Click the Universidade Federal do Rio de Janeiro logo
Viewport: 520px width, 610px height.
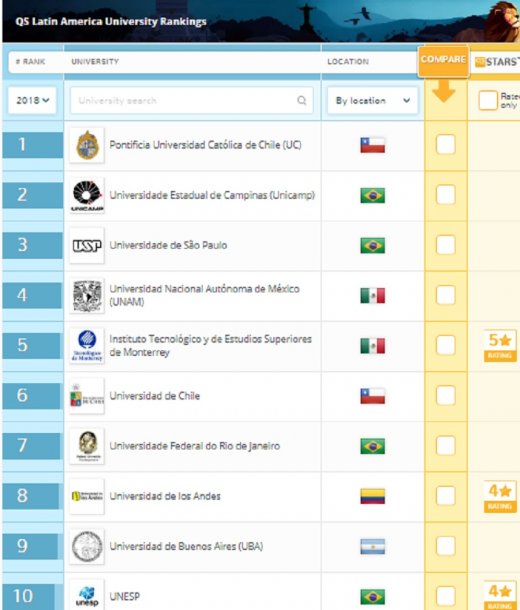[87, 446]
